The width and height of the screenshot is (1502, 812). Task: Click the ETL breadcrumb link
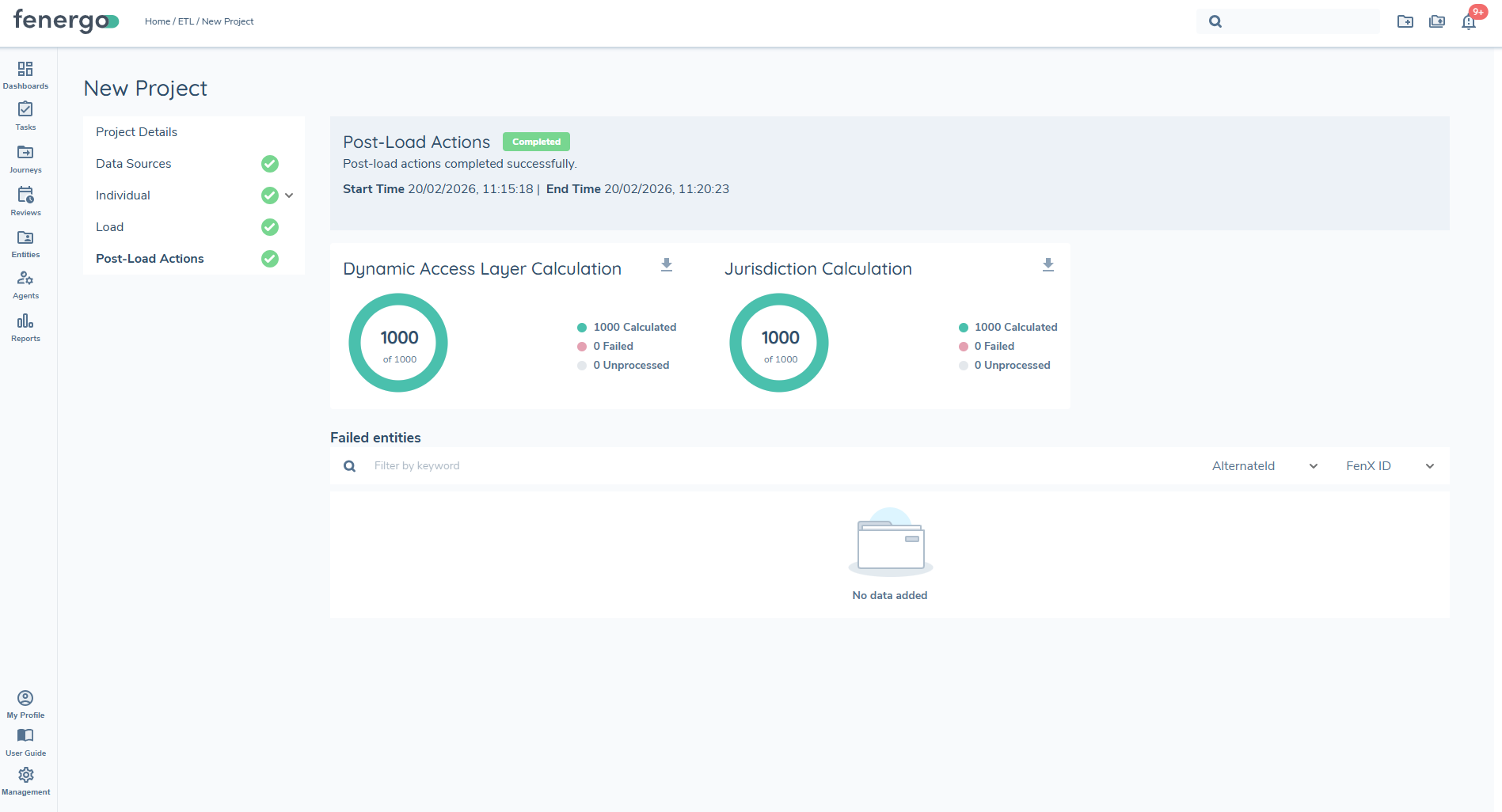(x=185, y=21)
